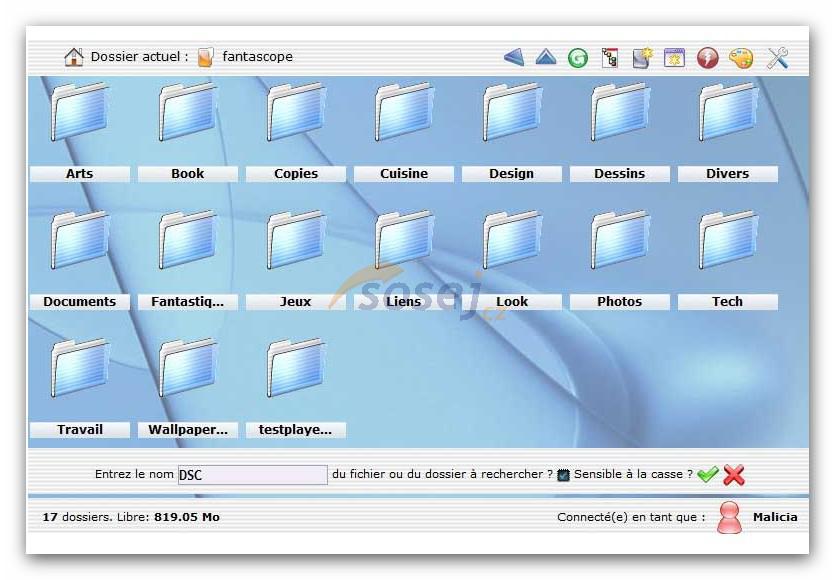The width and height of the screenshot is (835, 580).
Task: Click the blue back arrow icon
Action: (x=514, y=58)
